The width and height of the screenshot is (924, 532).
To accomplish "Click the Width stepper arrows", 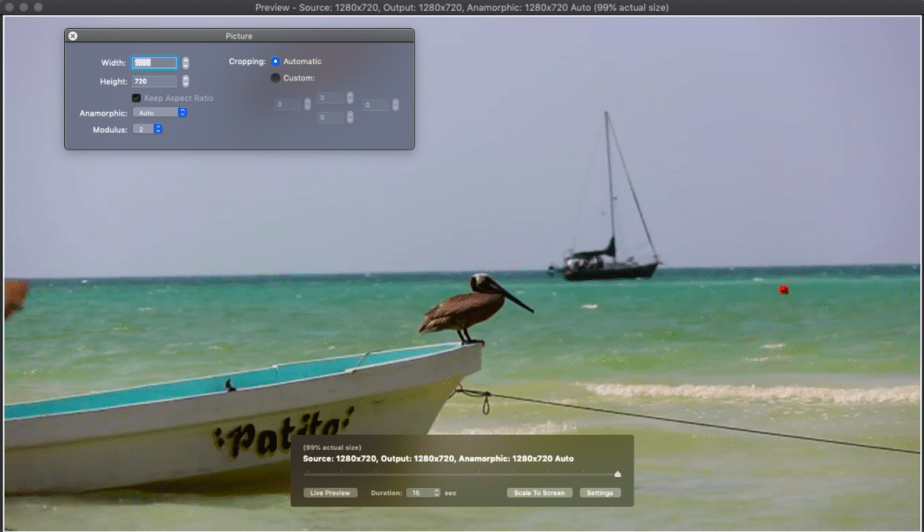I will tap(185, 63).
